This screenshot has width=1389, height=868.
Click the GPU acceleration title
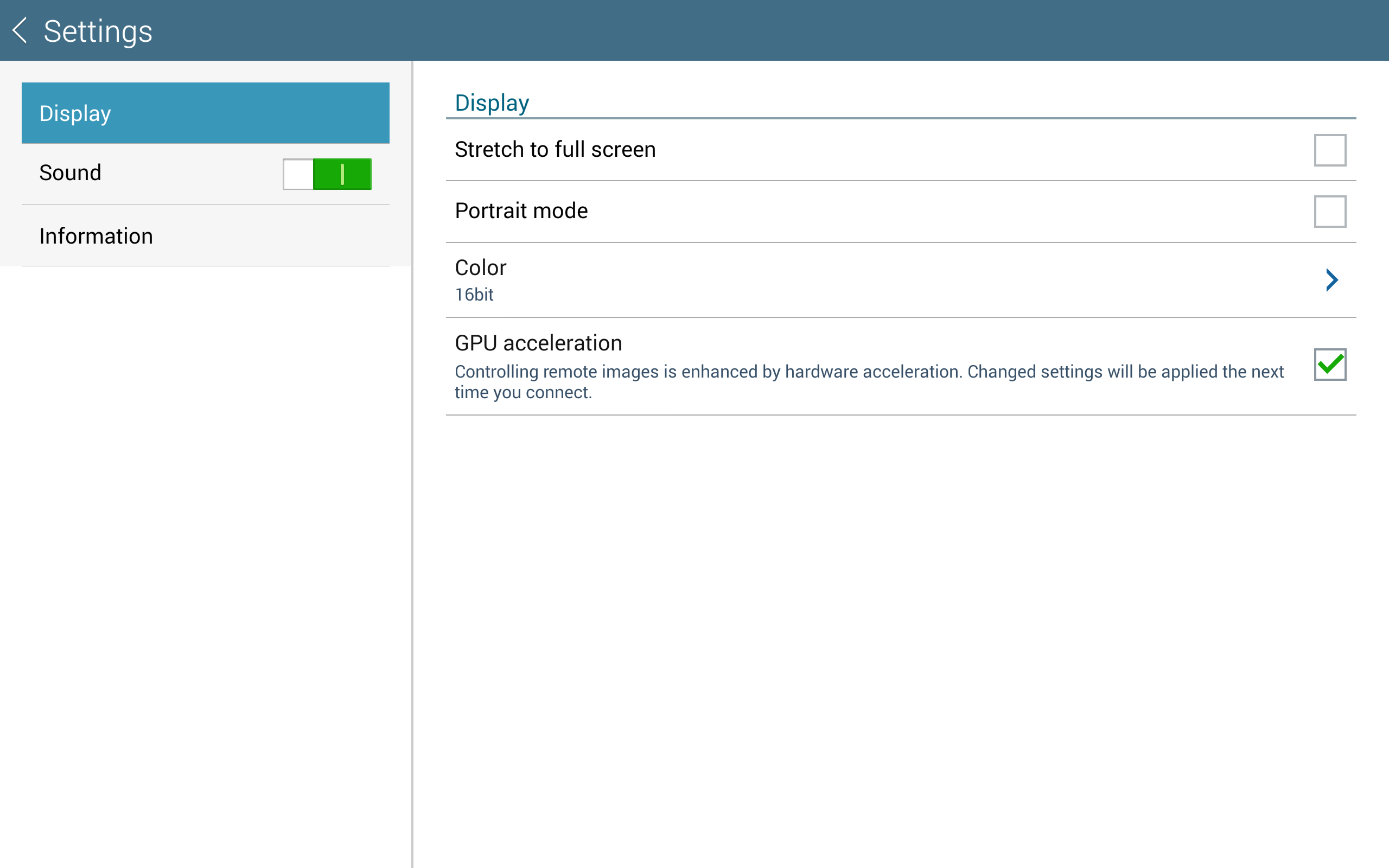(538, 343)
